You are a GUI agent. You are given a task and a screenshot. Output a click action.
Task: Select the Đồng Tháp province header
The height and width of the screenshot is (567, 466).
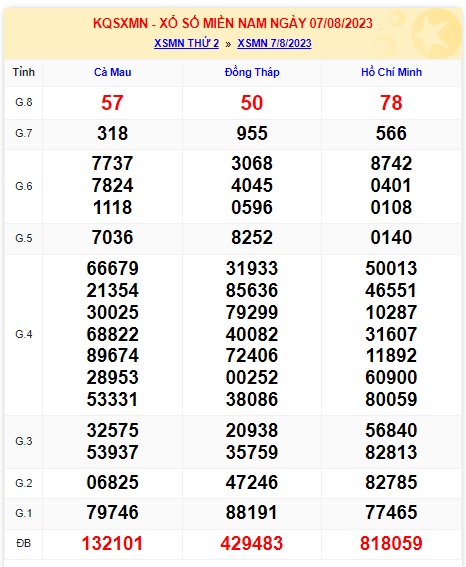(x=252, y=72)
